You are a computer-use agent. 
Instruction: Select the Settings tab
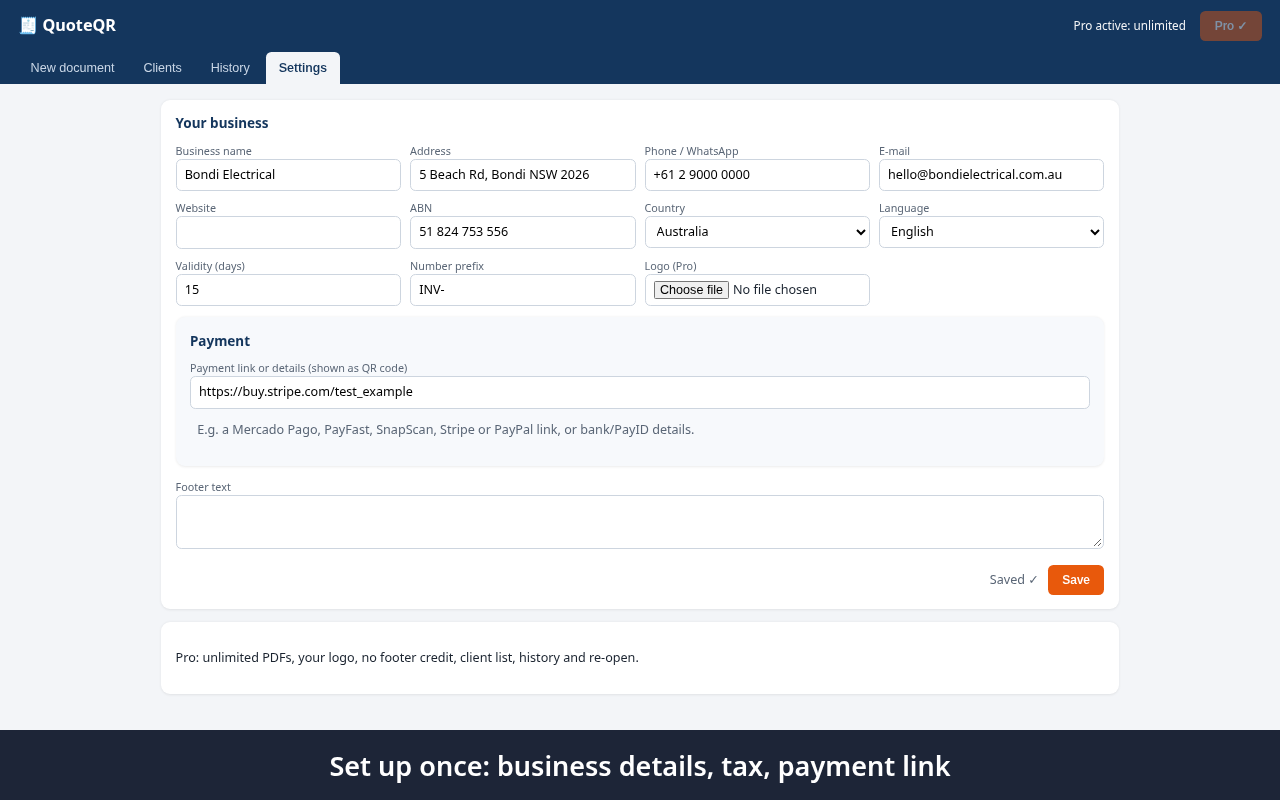pyautogui.click(x=303, y=68)
